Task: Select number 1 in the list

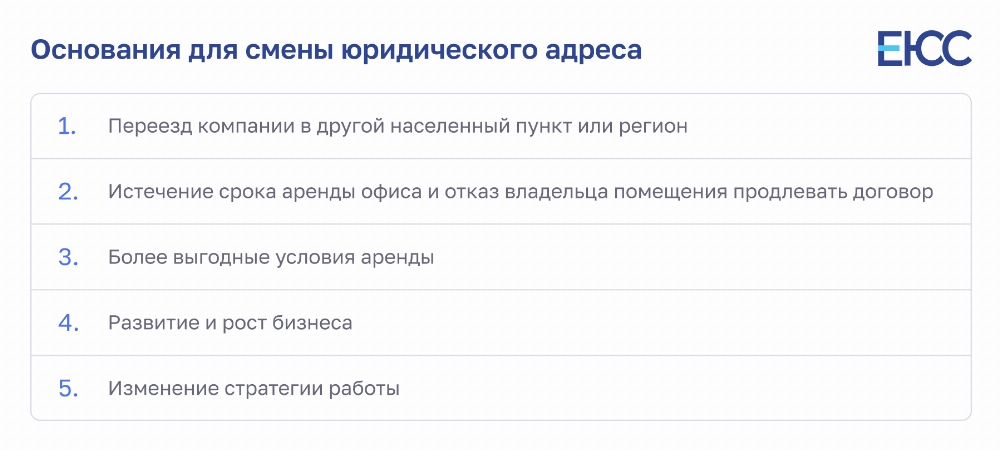Action: [67, 126]
